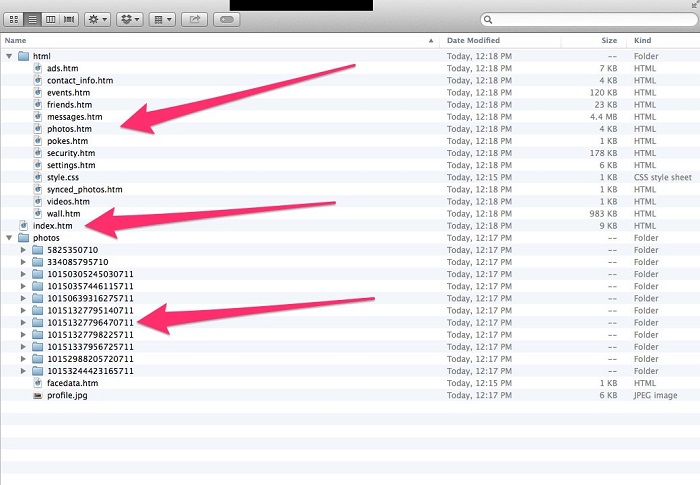Switch to column view in toolbar

[50, 20]
